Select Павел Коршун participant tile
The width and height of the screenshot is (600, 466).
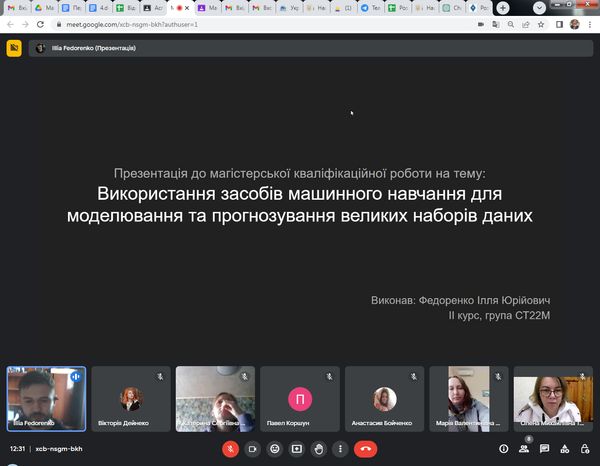299,399
